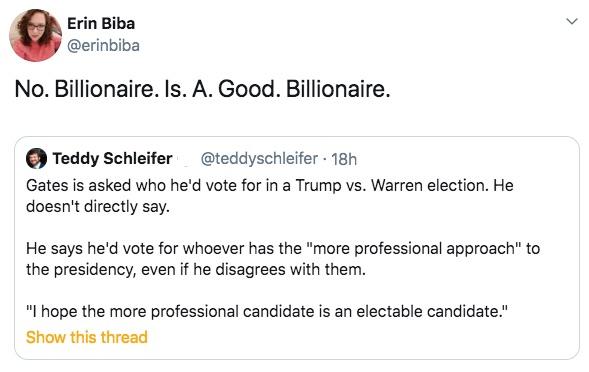The image size is (589, 372).
Task: Open the tweet options chevron menu
Action: point(572,21)
